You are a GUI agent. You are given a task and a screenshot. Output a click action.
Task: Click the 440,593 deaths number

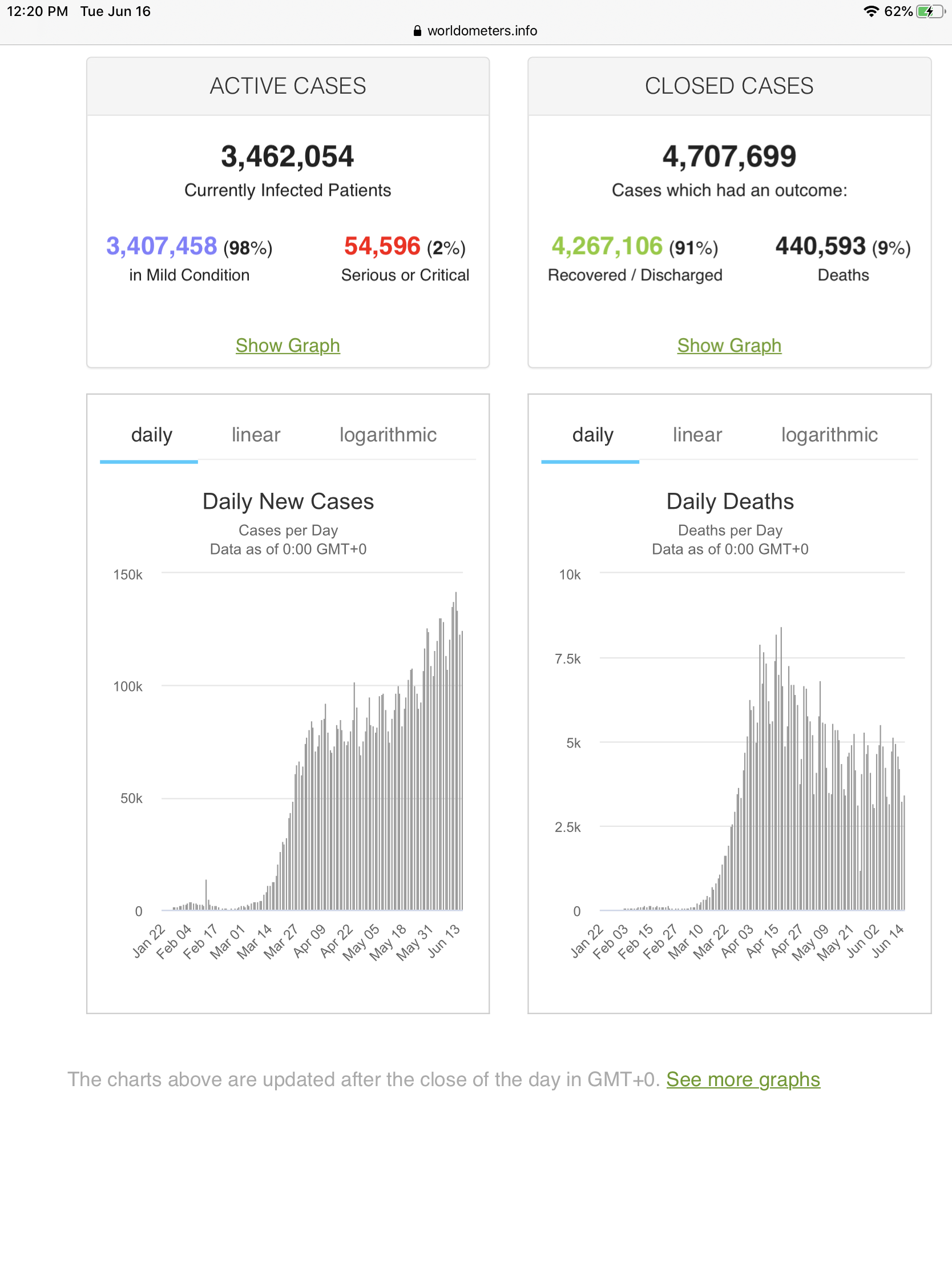[x=821, y=246]
